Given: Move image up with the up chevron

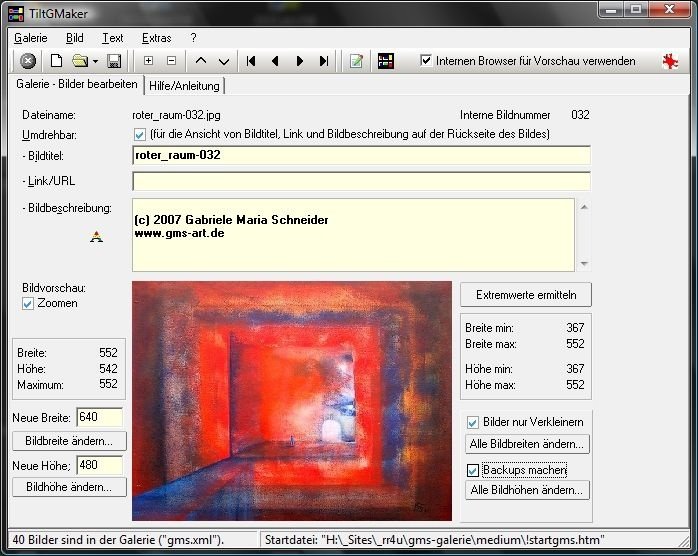Looking at the screenshot, I should tap(201, 61).
